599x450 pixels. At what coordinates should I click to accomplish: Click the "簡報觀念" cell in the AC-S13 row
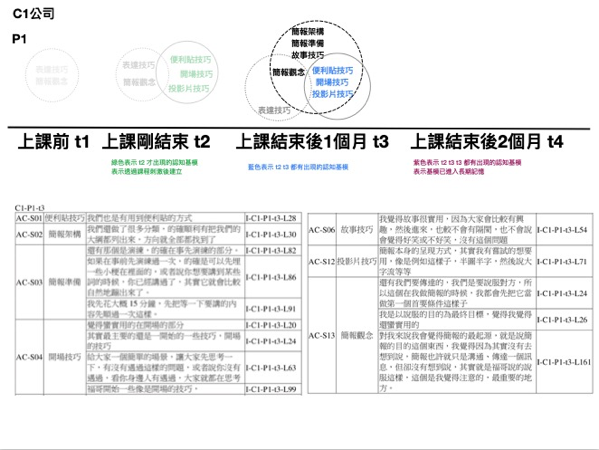click(357, 335)
